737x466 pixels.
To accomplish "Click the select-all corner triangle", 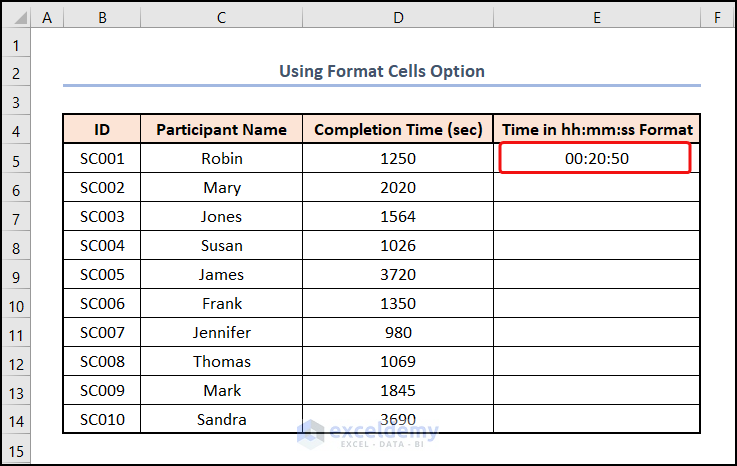I will tap(16, 16).
